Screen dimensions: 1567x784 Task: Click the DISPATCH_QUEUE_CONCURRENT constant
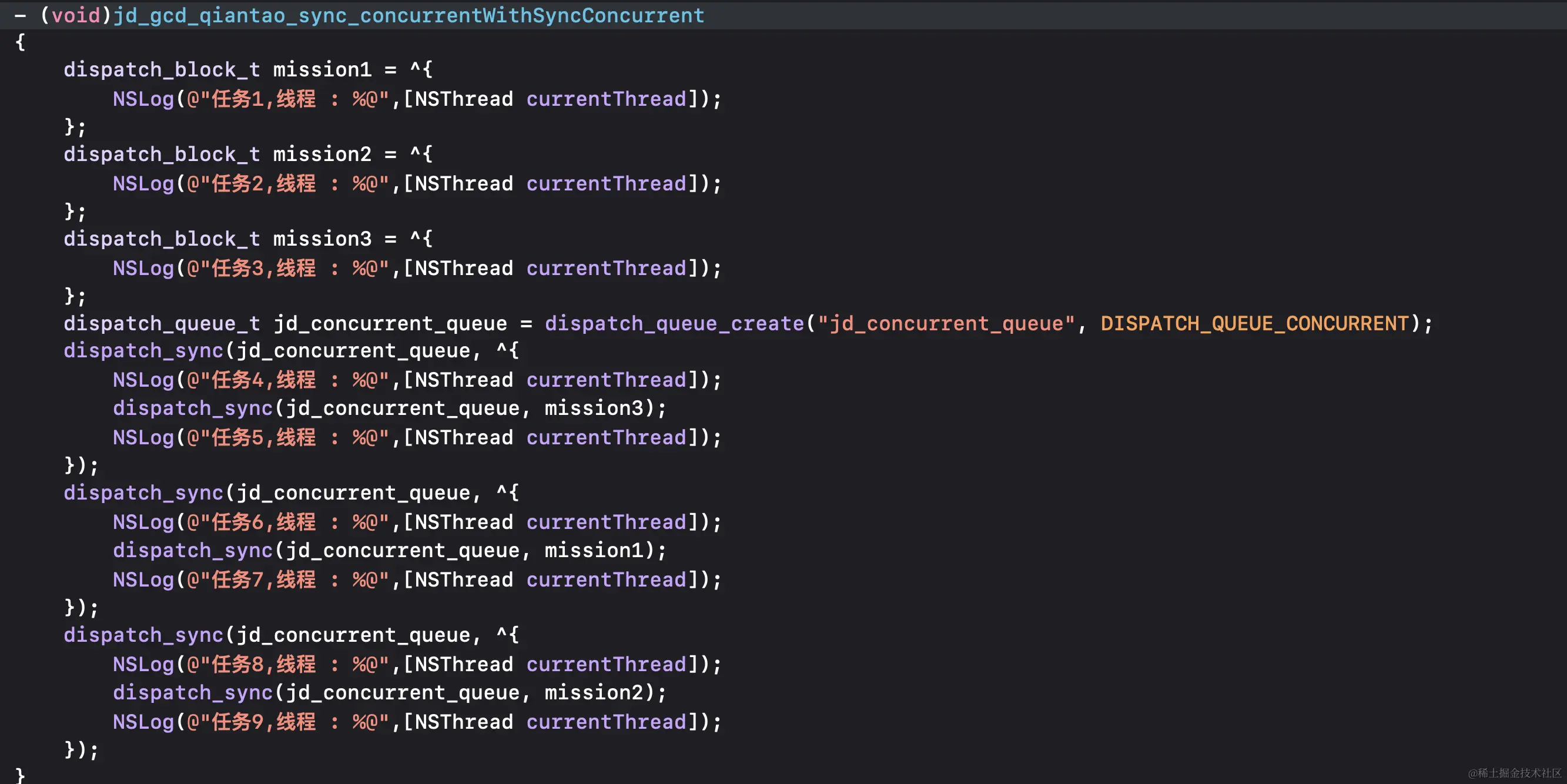coord(1254,324)
